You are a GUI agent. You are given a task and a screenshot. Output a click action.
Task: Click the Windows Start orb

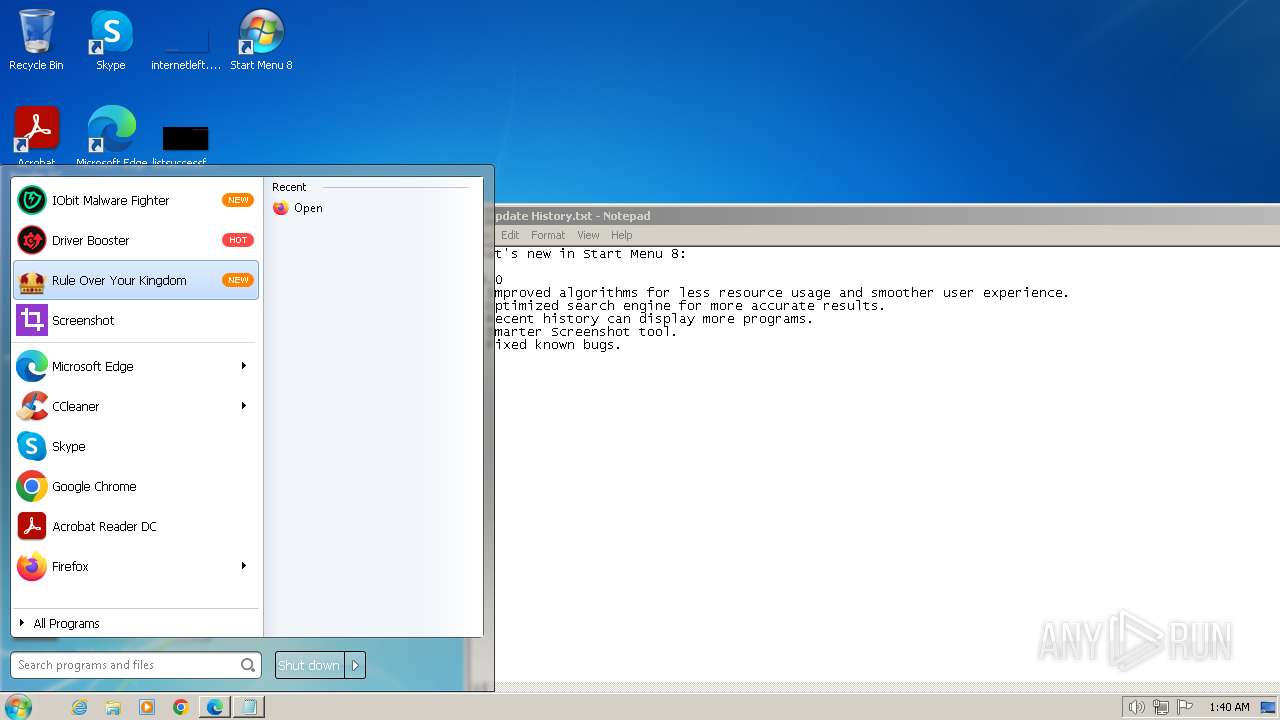click(19, 706)
